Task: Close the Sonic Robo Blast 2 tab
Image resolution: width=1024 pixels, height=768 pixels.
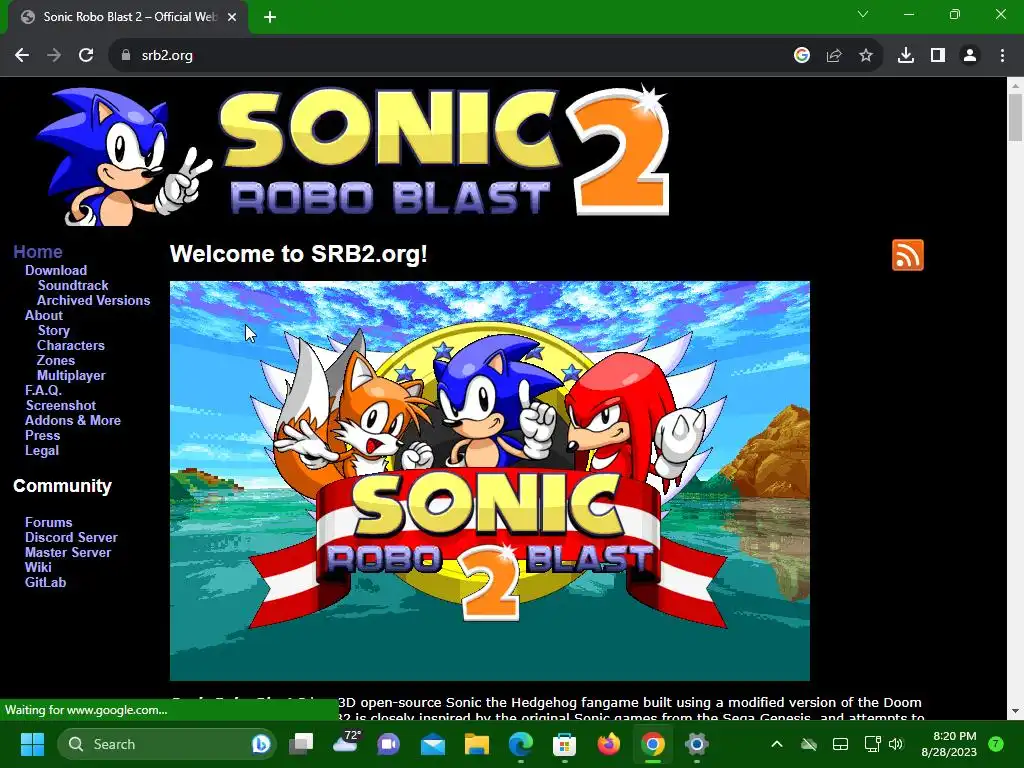Action: click(232, 17)
